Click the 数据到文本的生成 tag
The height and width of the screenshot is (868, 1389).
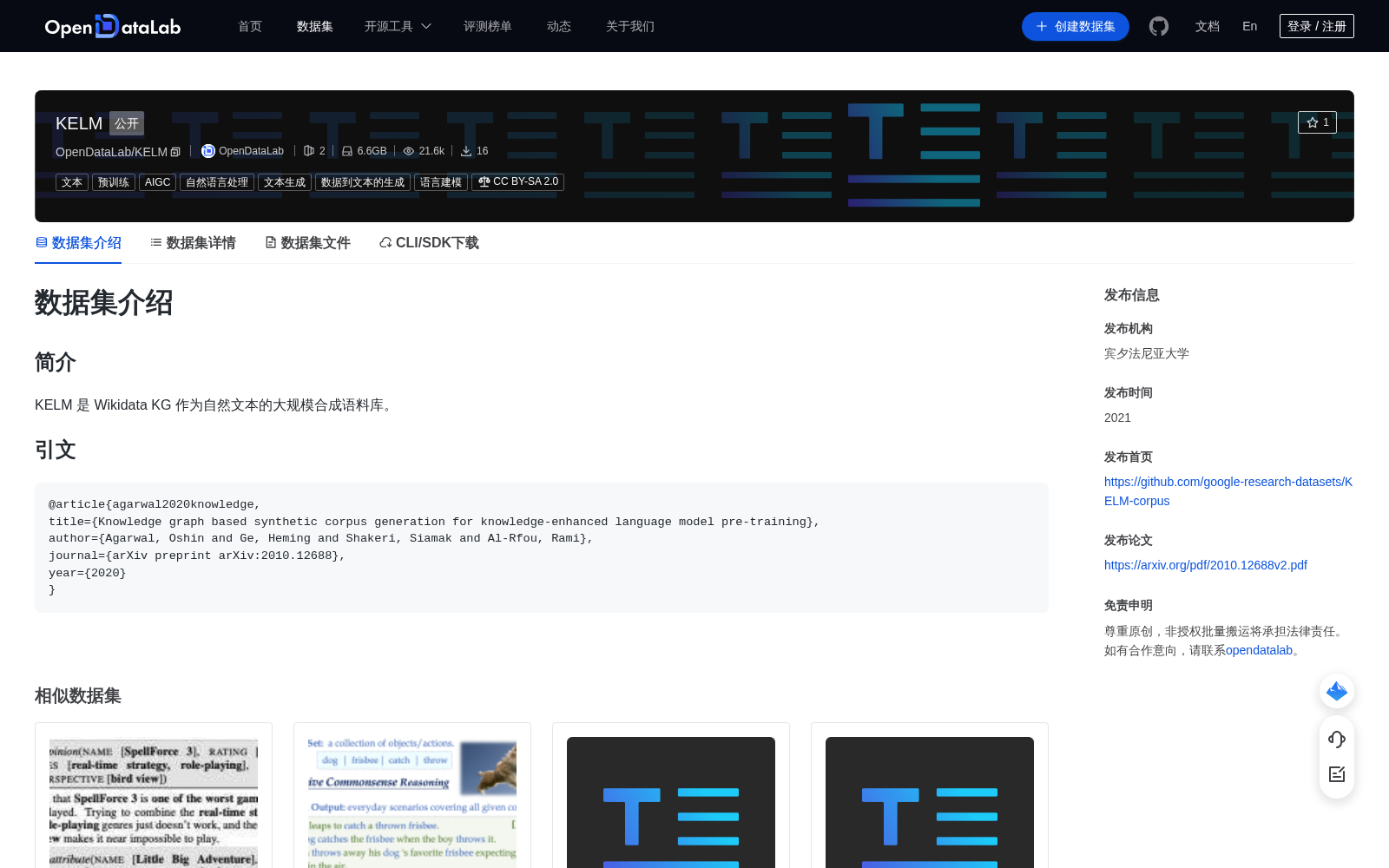363,182
